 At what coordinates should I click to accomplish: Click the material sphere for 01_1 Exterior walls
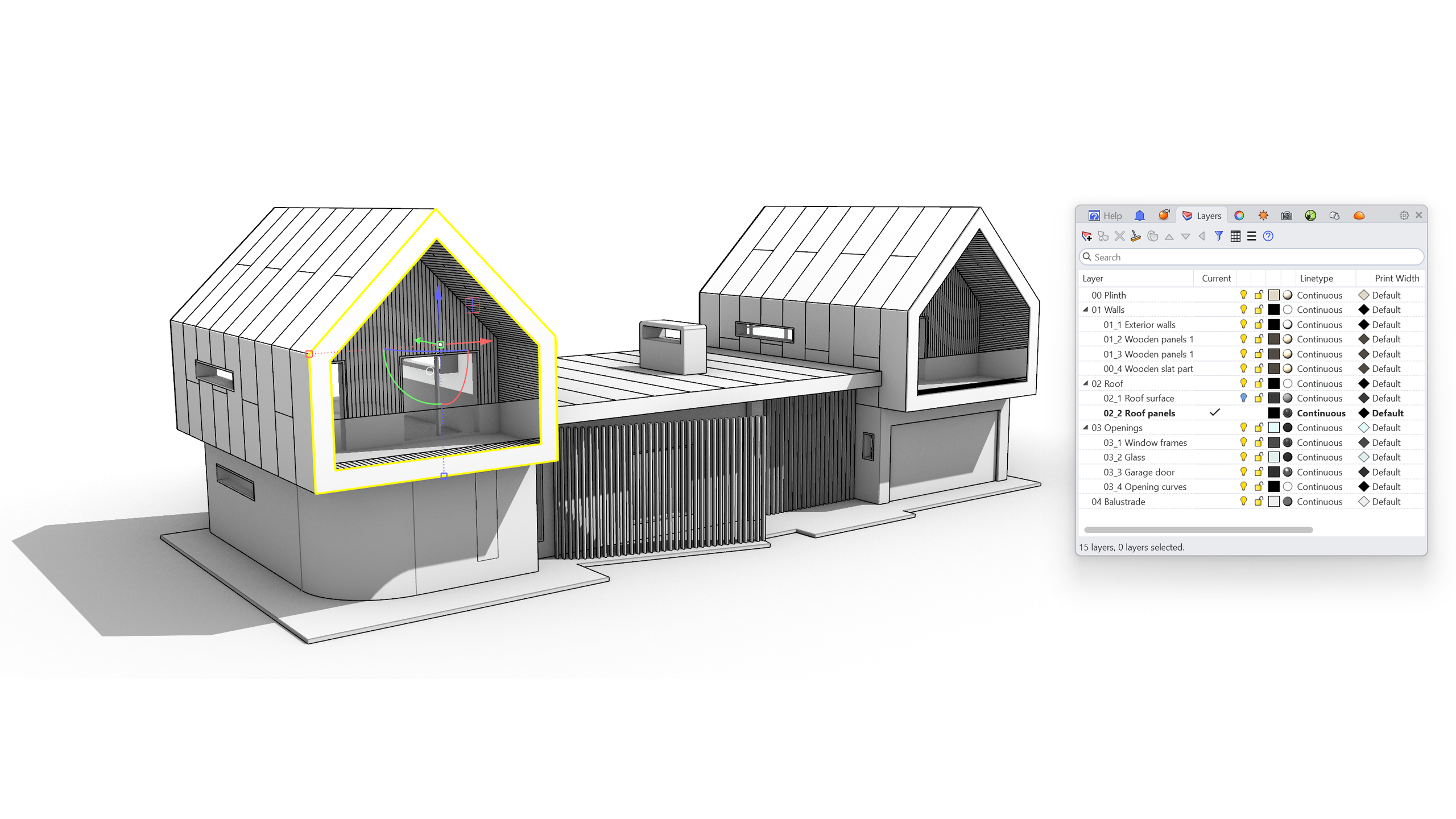[1288, 325]
